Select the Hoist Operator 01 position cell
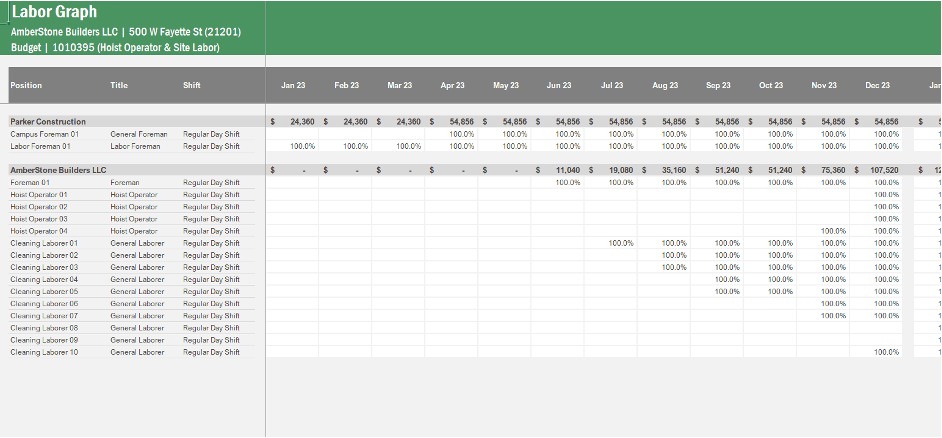 coord(39,195)
